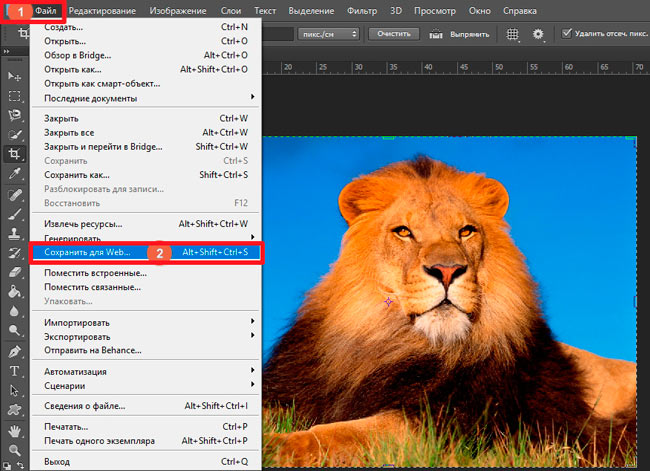Select the Lasso tool
Image resolution: width=650 pixels, height=471 pixels.
pos(15,115)
